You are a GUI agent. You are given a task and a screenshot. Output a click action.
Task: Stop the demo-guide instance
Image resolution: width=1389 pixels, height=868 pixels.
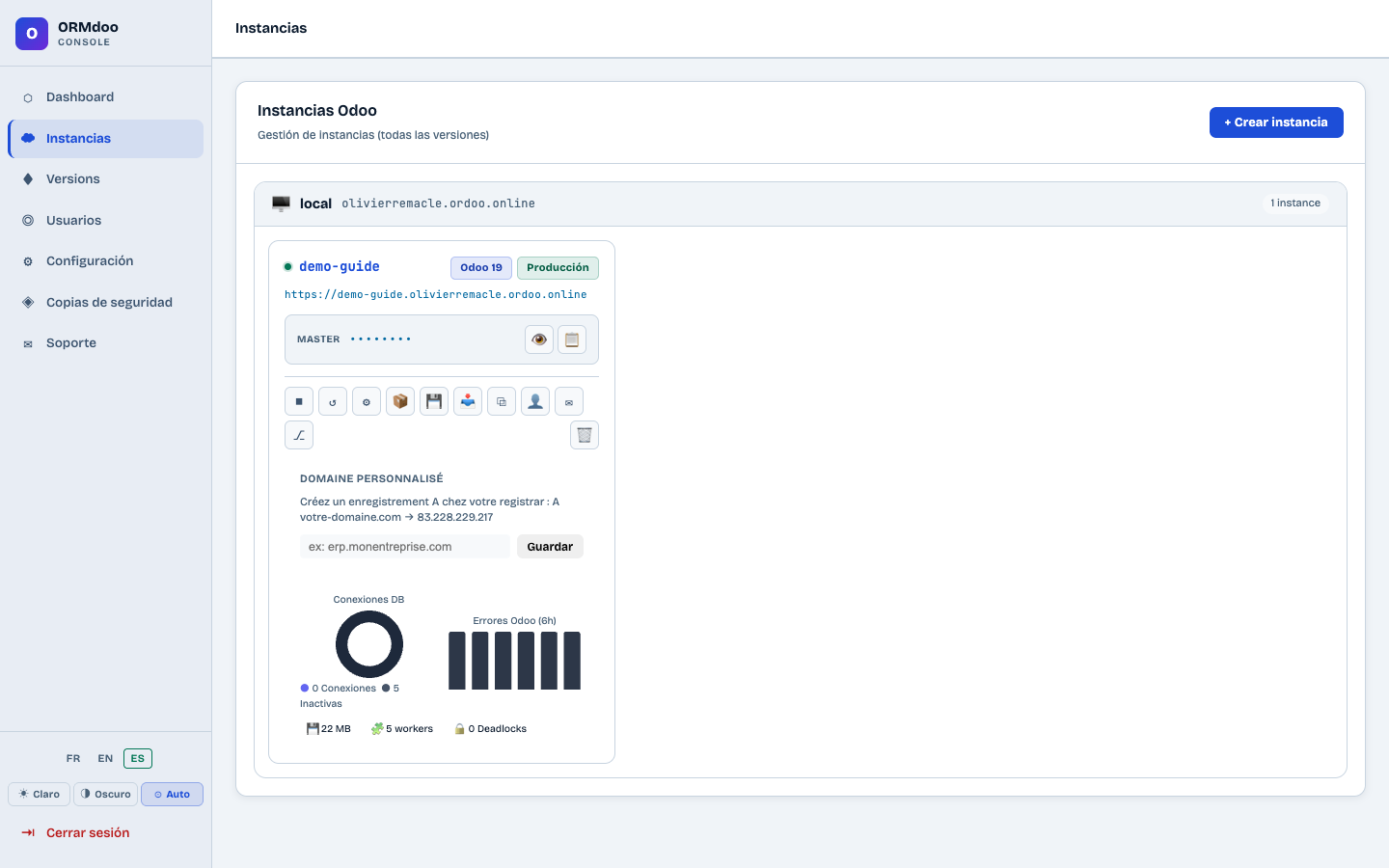(299, 401)
